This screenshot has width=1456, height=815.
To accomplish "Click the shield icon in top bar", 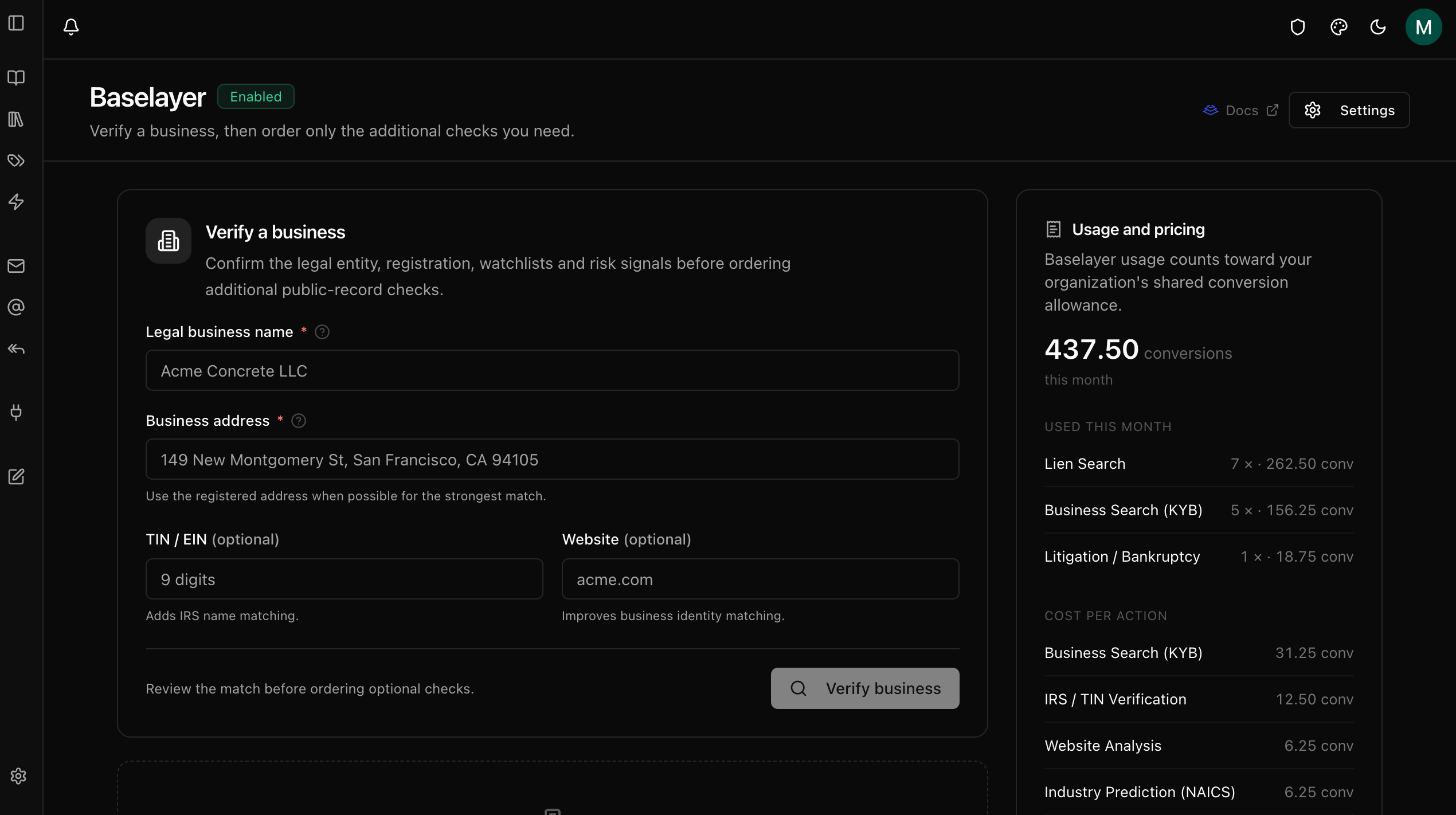I will (1298, 27).
